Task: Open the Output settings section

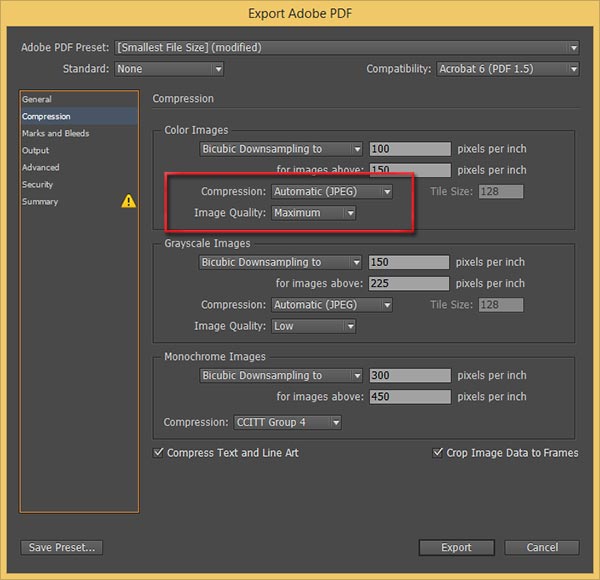Action: 36,150
